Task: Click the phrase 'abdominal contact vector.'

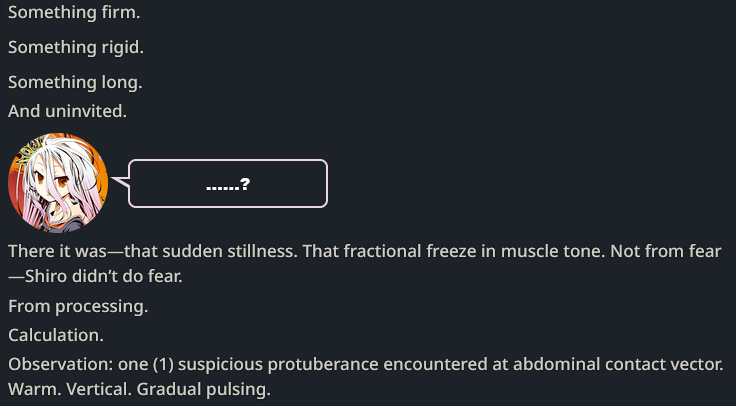Action: pos(618,364)
